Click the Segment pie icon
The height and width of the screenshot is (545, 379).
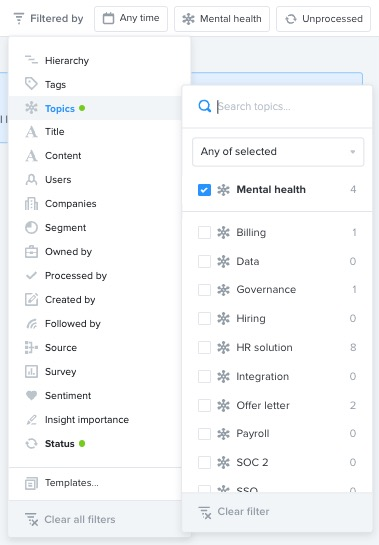click(31, 228)
